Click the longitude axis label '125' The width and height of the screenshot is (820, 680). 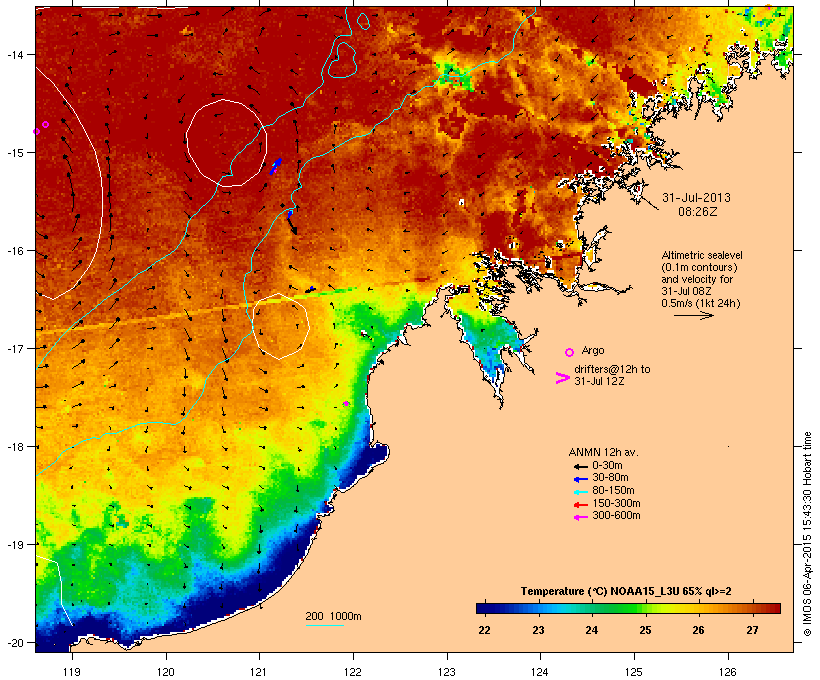click(634, 672)
